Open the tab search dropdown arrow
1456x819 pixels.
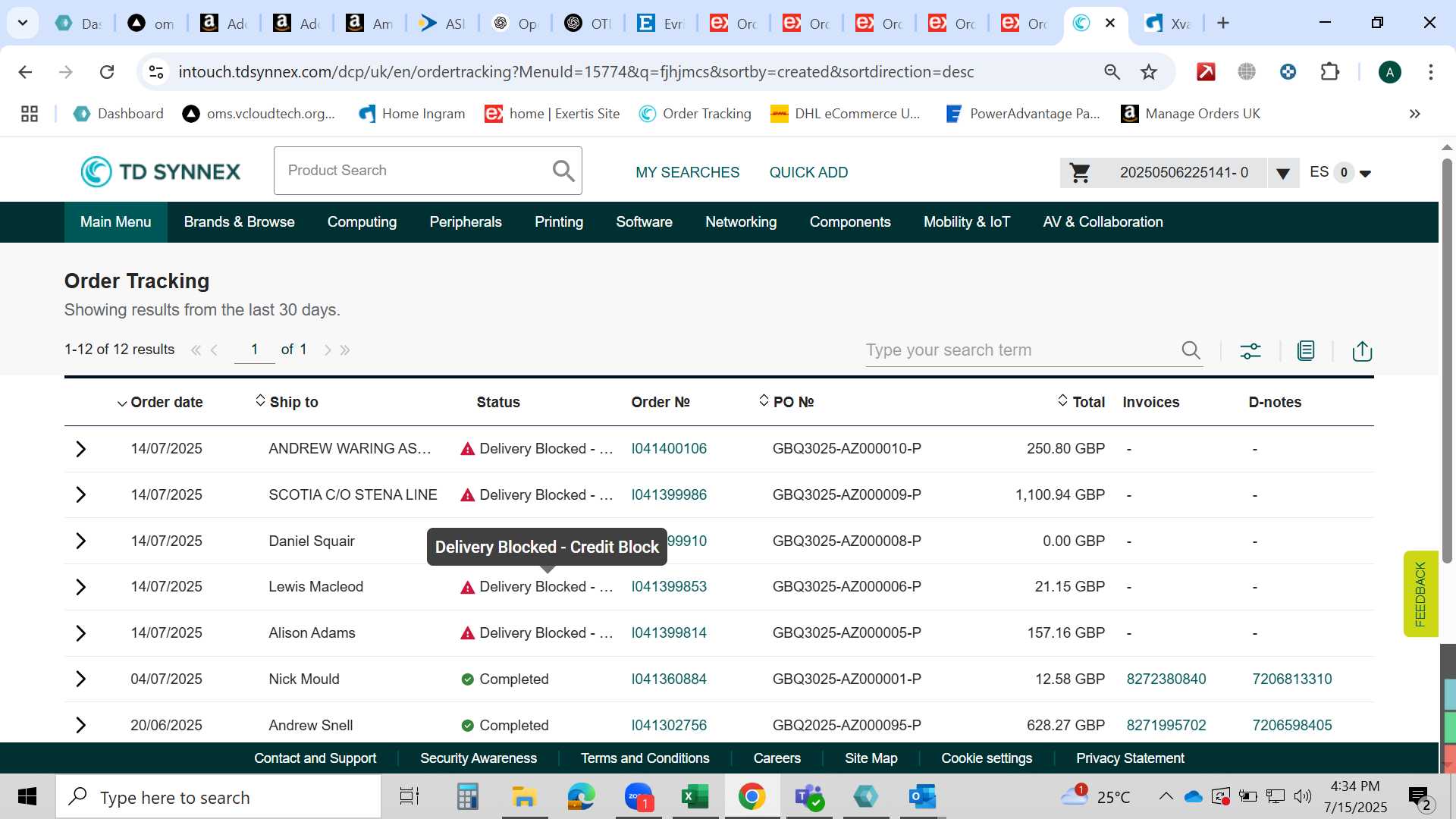[x=23, y=23]
